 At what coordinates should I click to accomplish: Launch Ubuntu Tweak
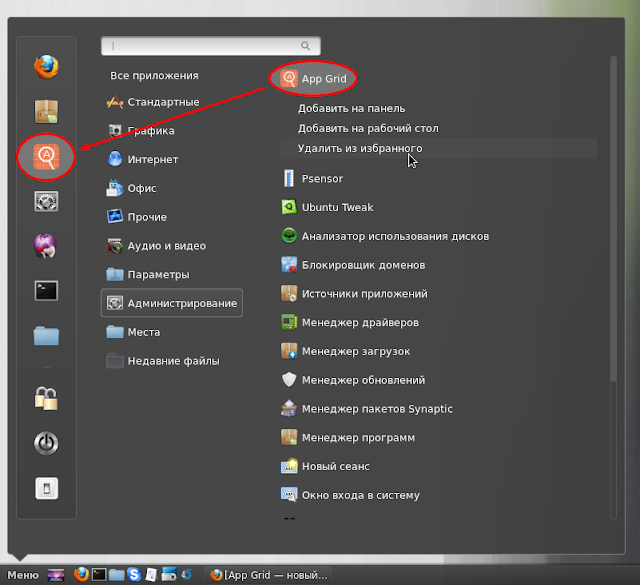pos(327,207)
